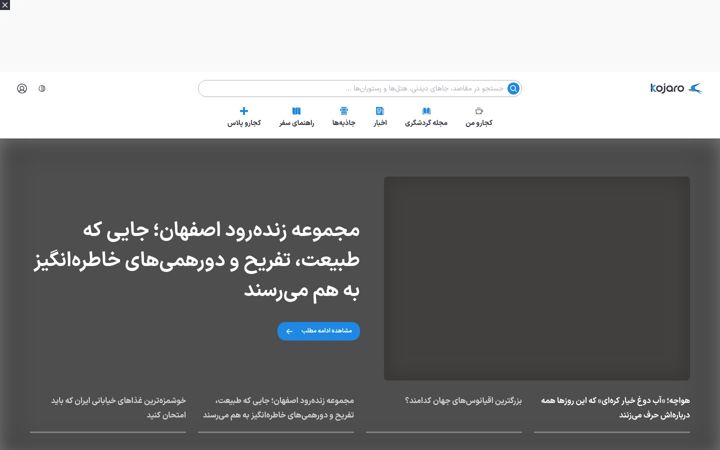The height and width of the screenshot is (450, 720).
Task: Click the Kojaro logo
Action: [676, 88]
